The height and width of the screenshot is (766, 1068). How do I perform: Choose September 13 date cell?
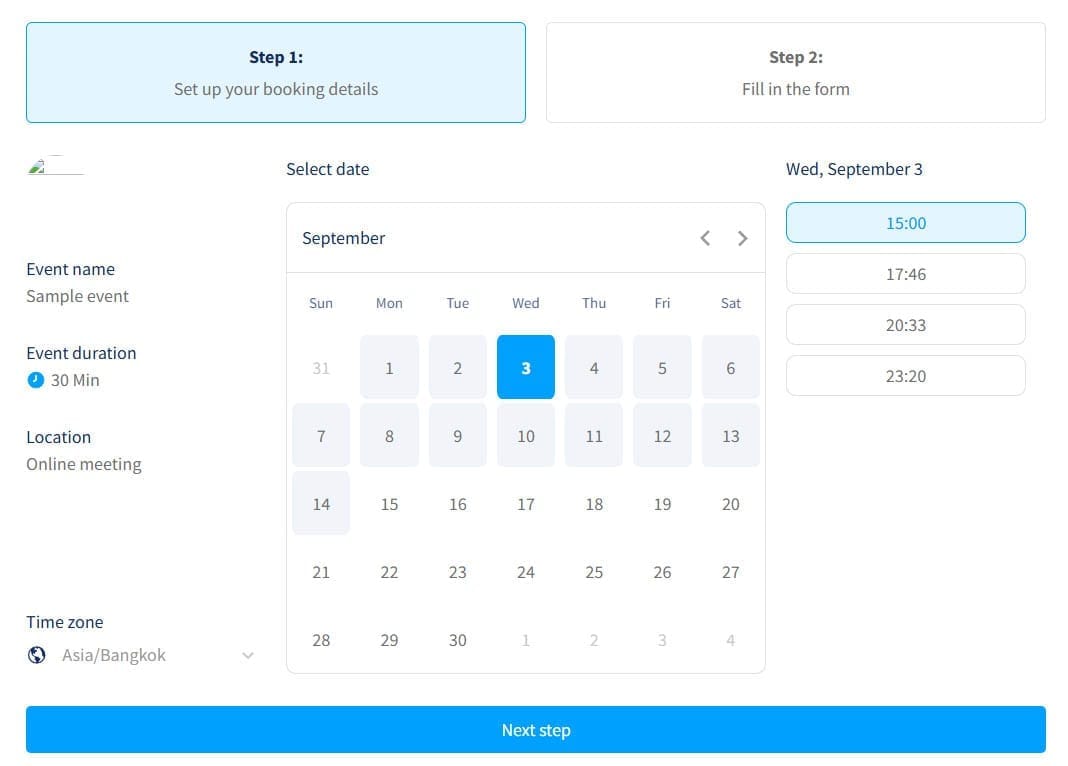(x=730, y=436)
